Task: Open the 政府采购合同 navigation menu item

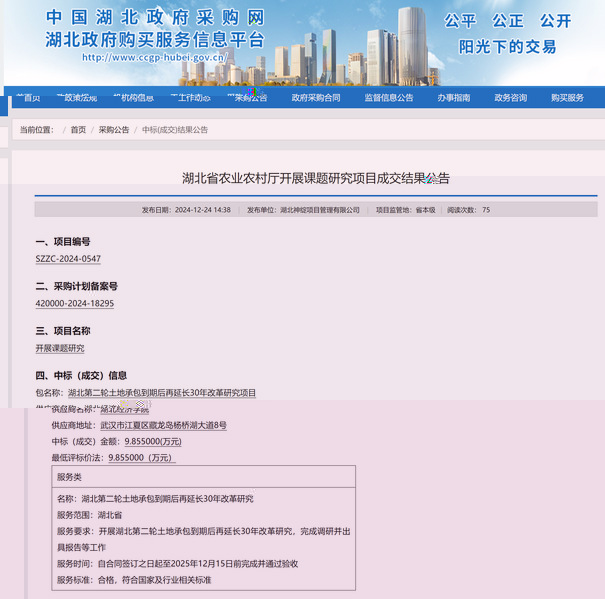Action: coord(316,98)
